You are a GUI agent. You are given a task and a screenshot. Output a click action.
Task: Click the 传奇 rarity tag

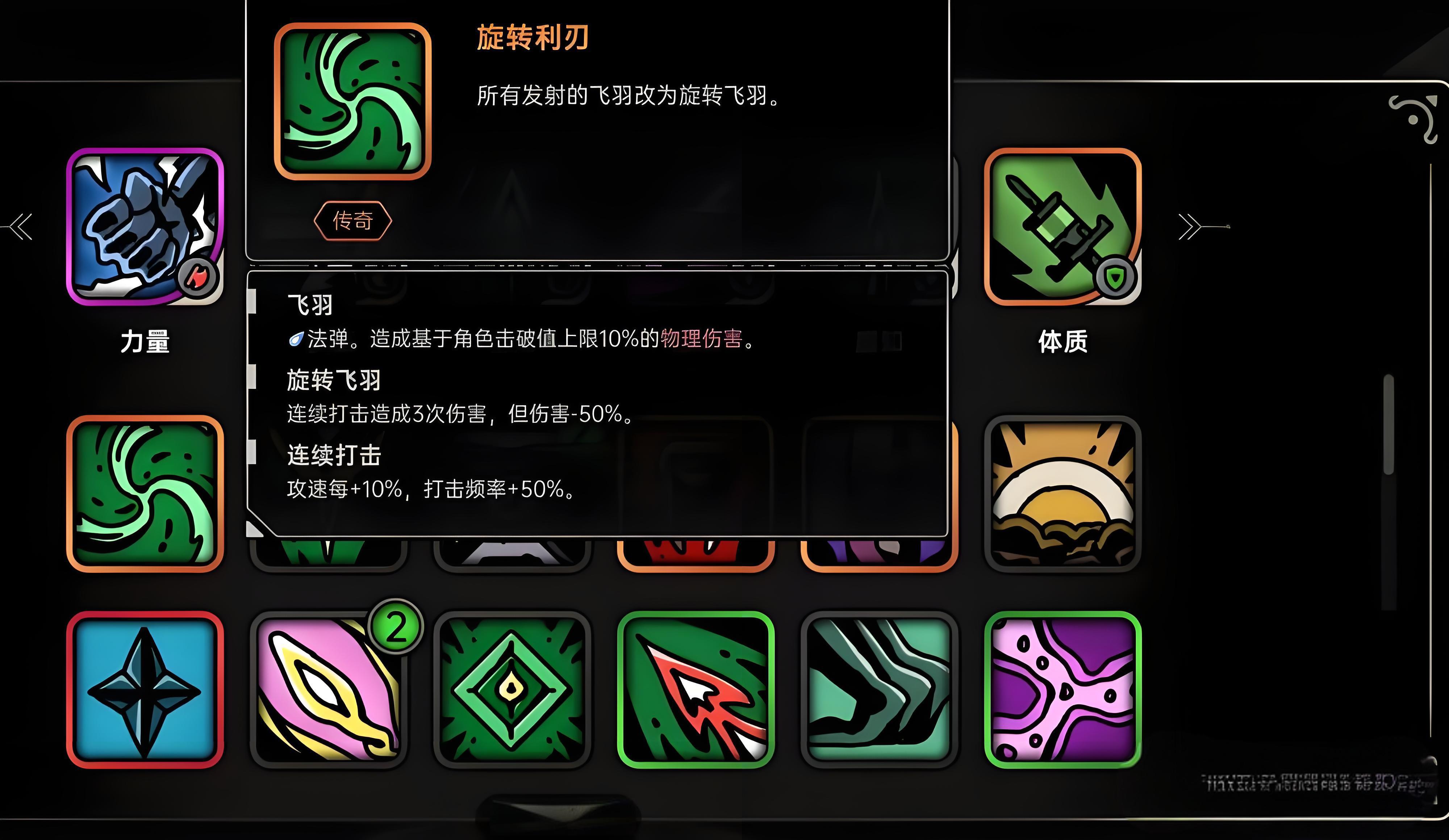click(352, 220)
